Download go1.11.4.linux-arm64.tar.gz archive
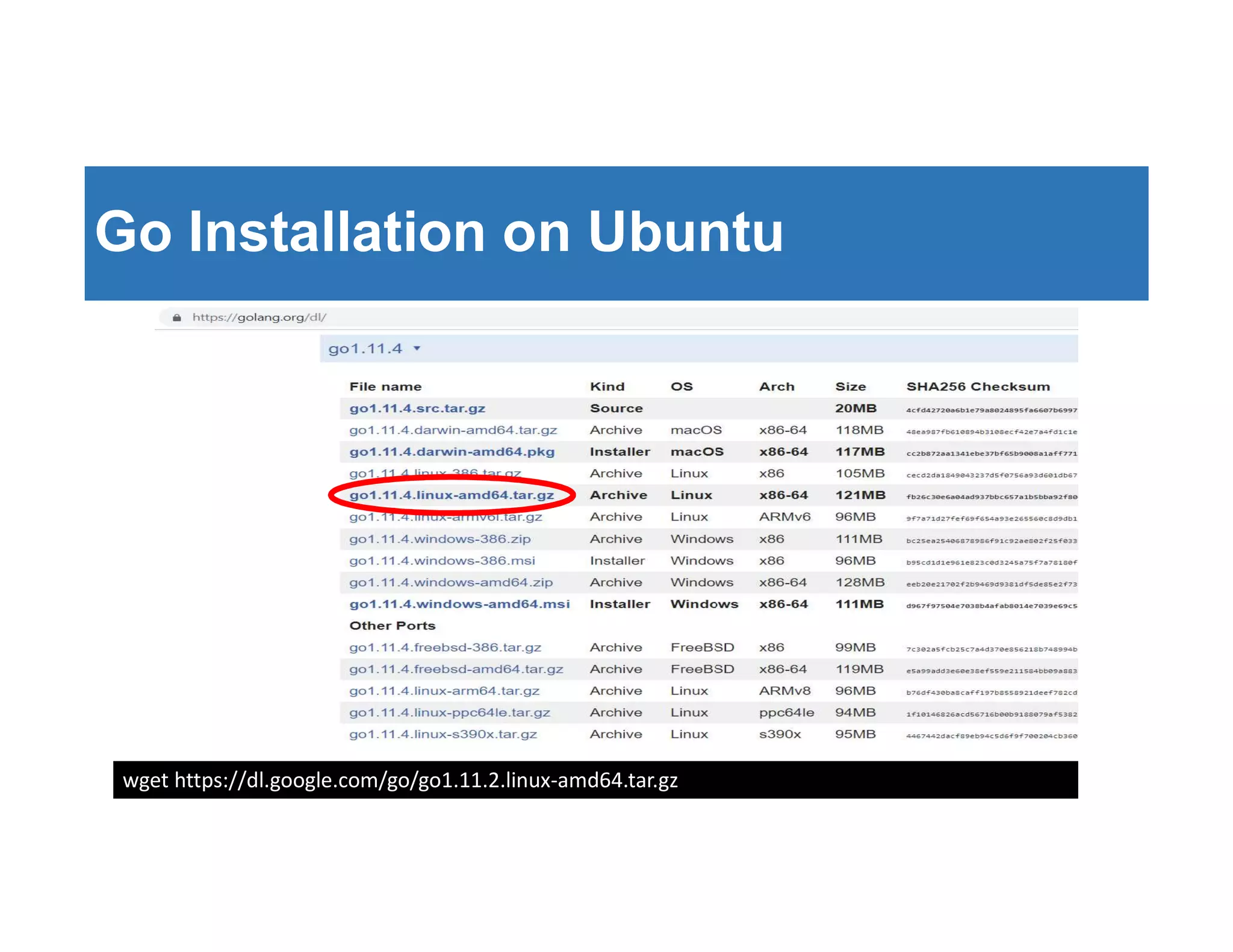The width and height of the screenshot is (1233, 952). (444, 690)
